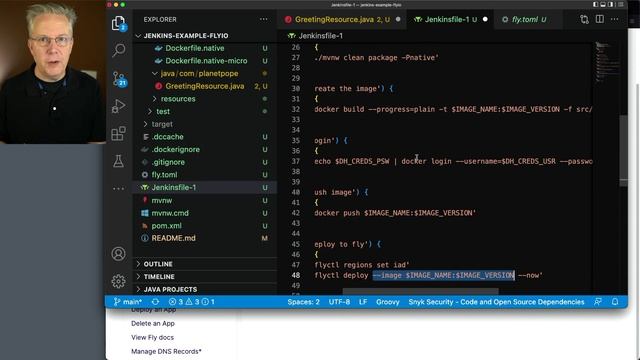Open GreetingResource.java in explorer tree

click(x=204, y=86)
